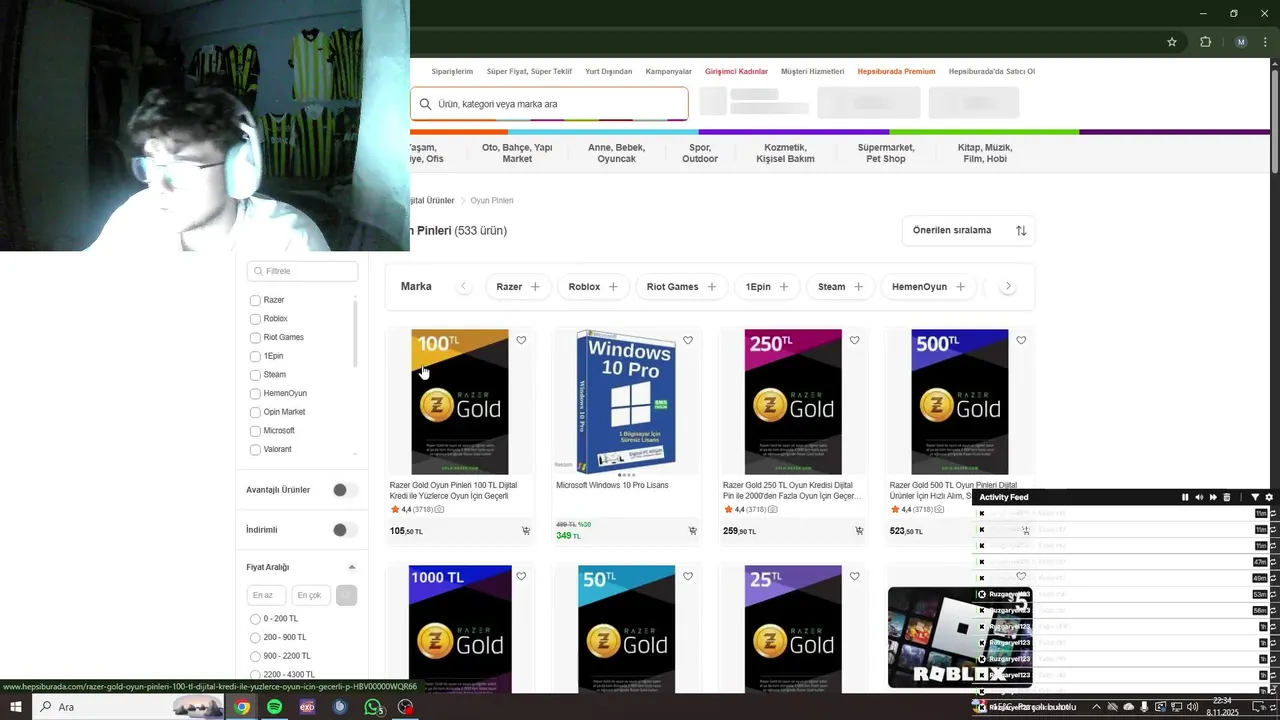Open the Önerilen sıralama sort dropdown

click(x=968, y=230)
